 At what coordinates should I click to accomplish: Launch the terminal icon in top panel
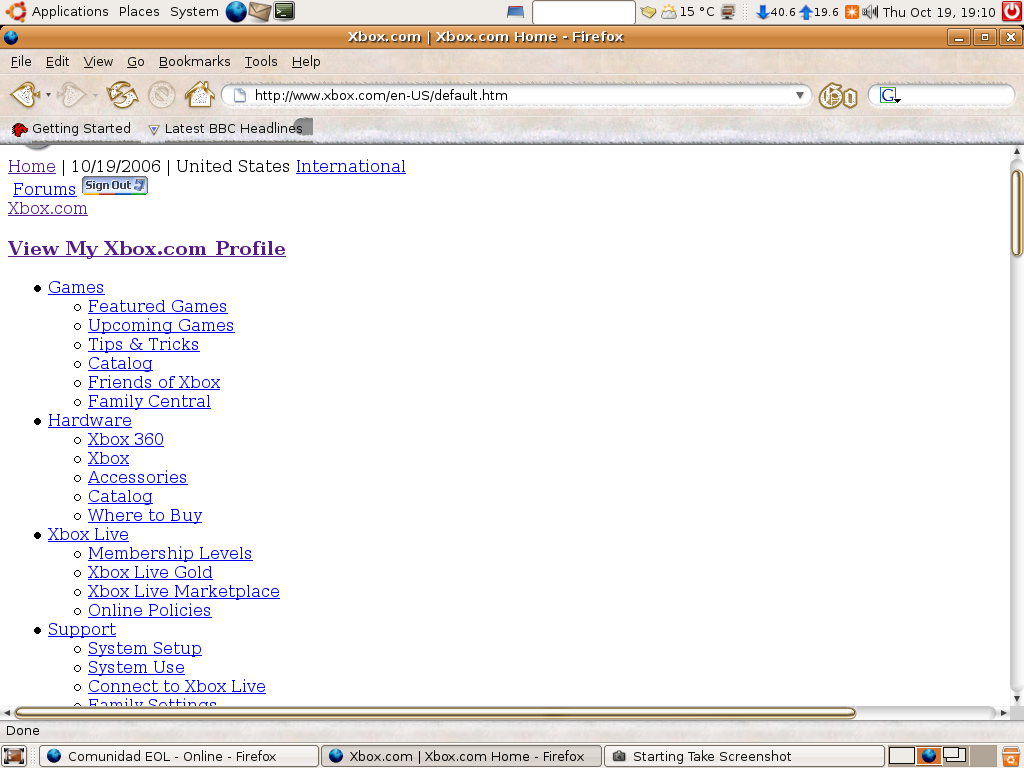pyautogui.click(x=284, y=11)
